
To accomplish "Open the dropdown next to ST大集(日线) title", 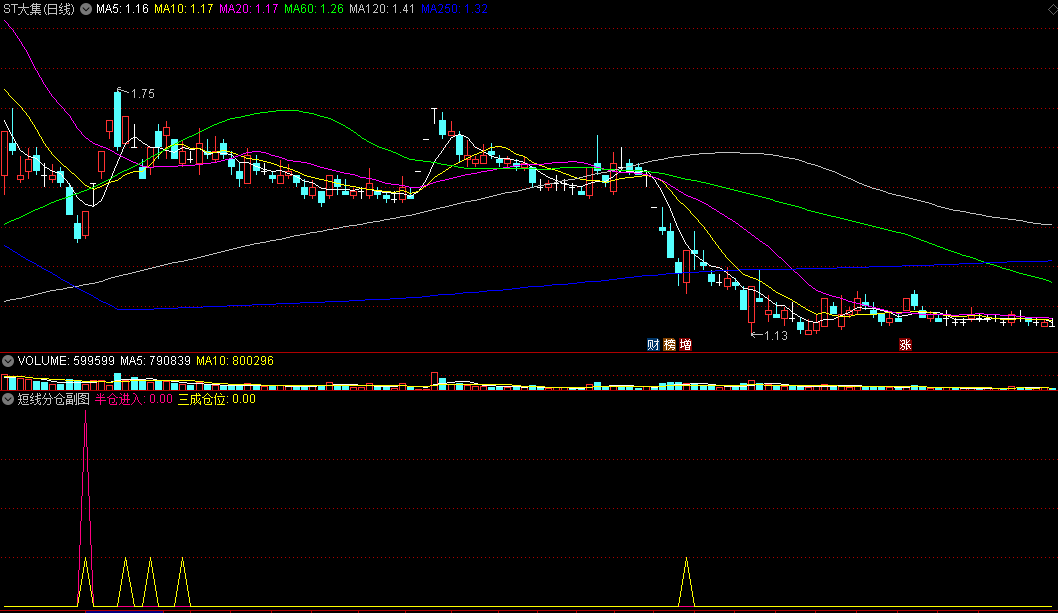I will point(86,9).
